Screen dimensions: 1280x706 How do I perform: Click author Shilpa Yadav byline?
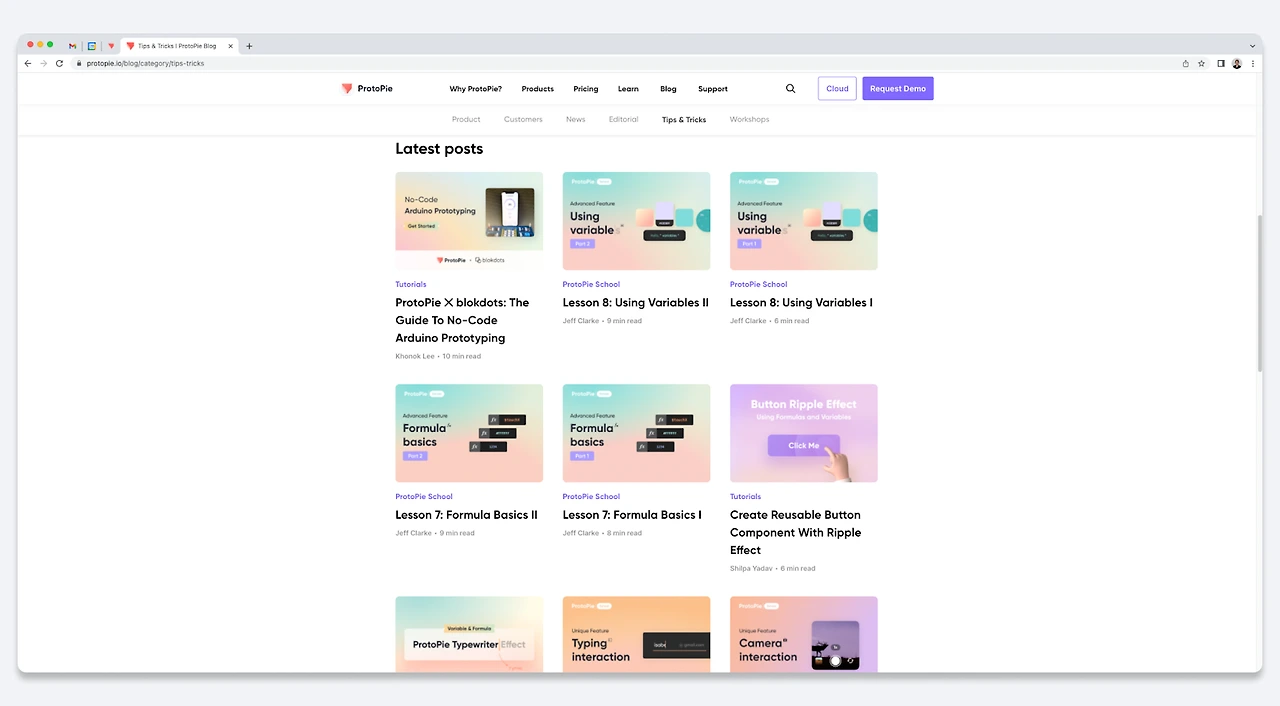(751, 568)
